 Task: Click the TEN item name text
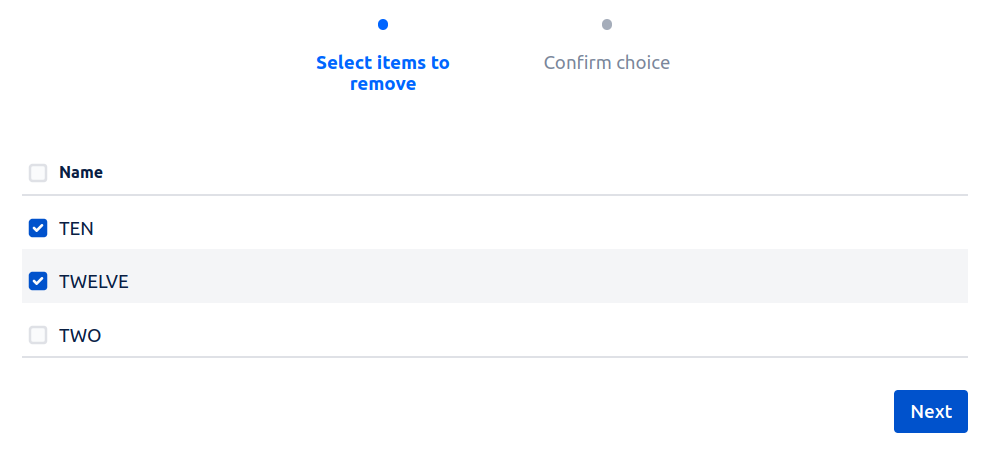pos(77,228)
